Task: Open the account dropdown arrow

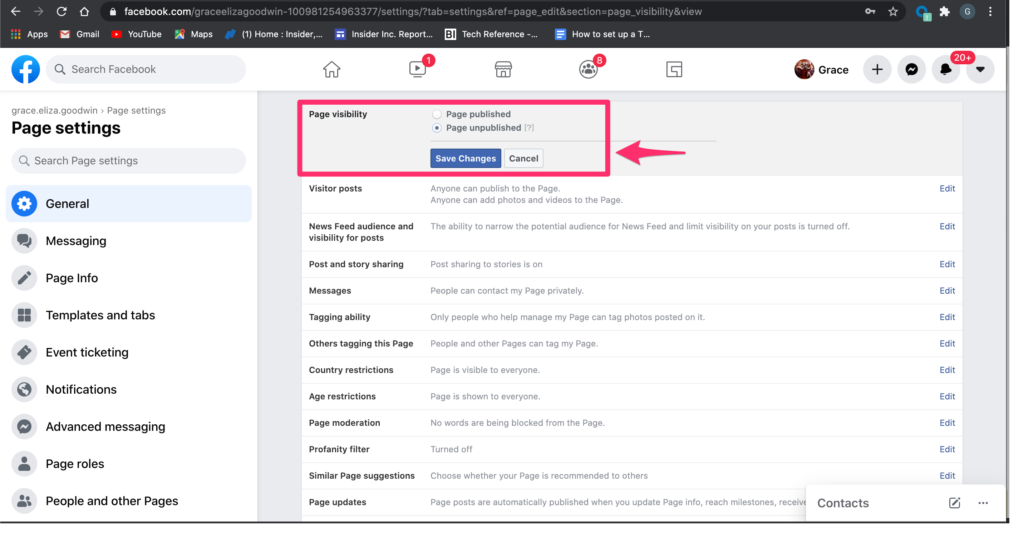Action: pyautogui.click(x=980, y=69)
